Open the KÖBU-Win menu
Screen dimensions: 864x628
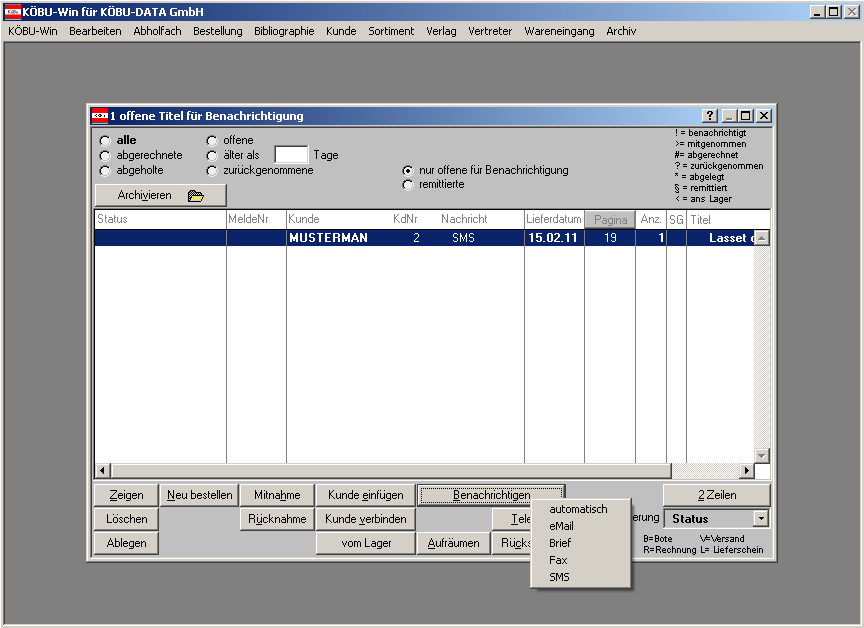[33, 31]
